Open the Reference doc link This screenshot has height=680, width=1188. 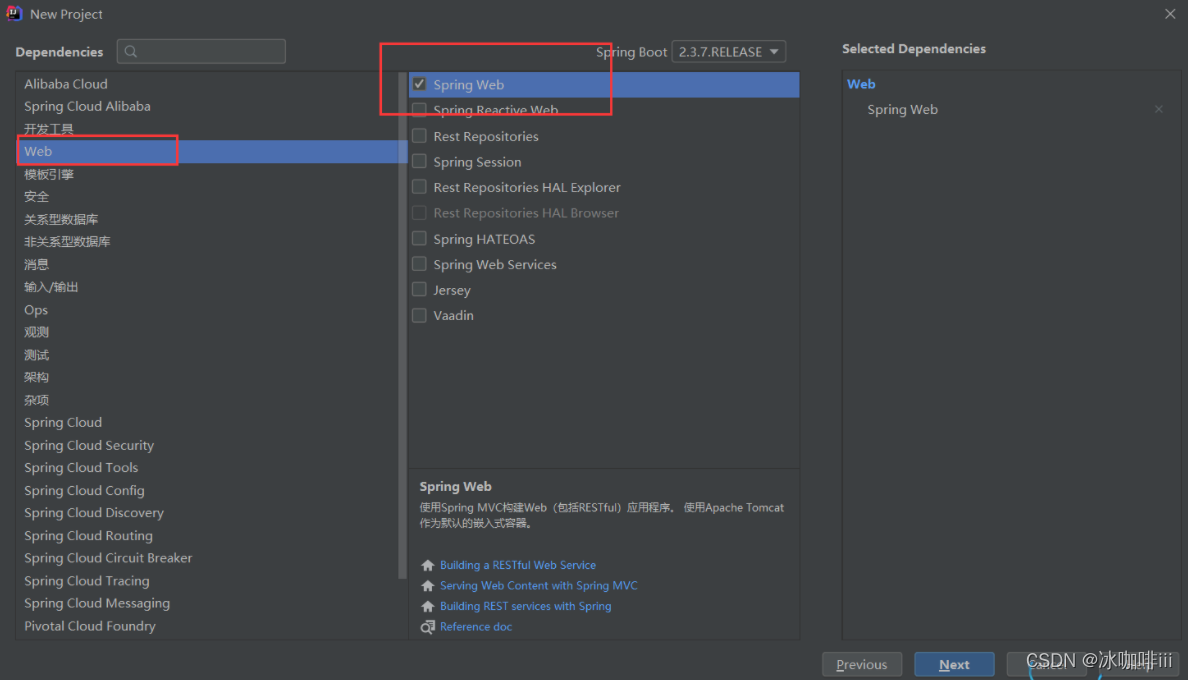pyautogui.click(x=476, y=626)
